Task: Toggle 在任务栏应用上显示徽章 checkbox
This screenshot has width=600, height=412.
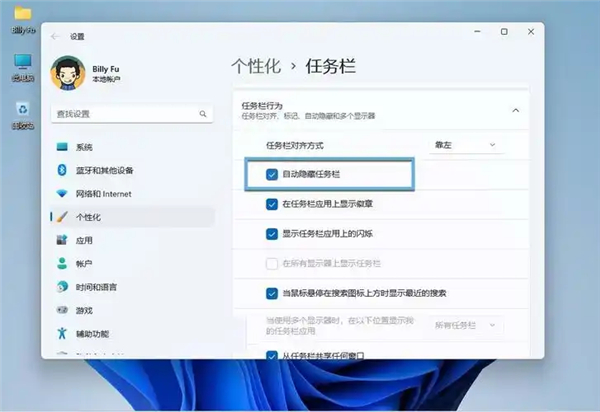Action: click(x=272, y=204)
